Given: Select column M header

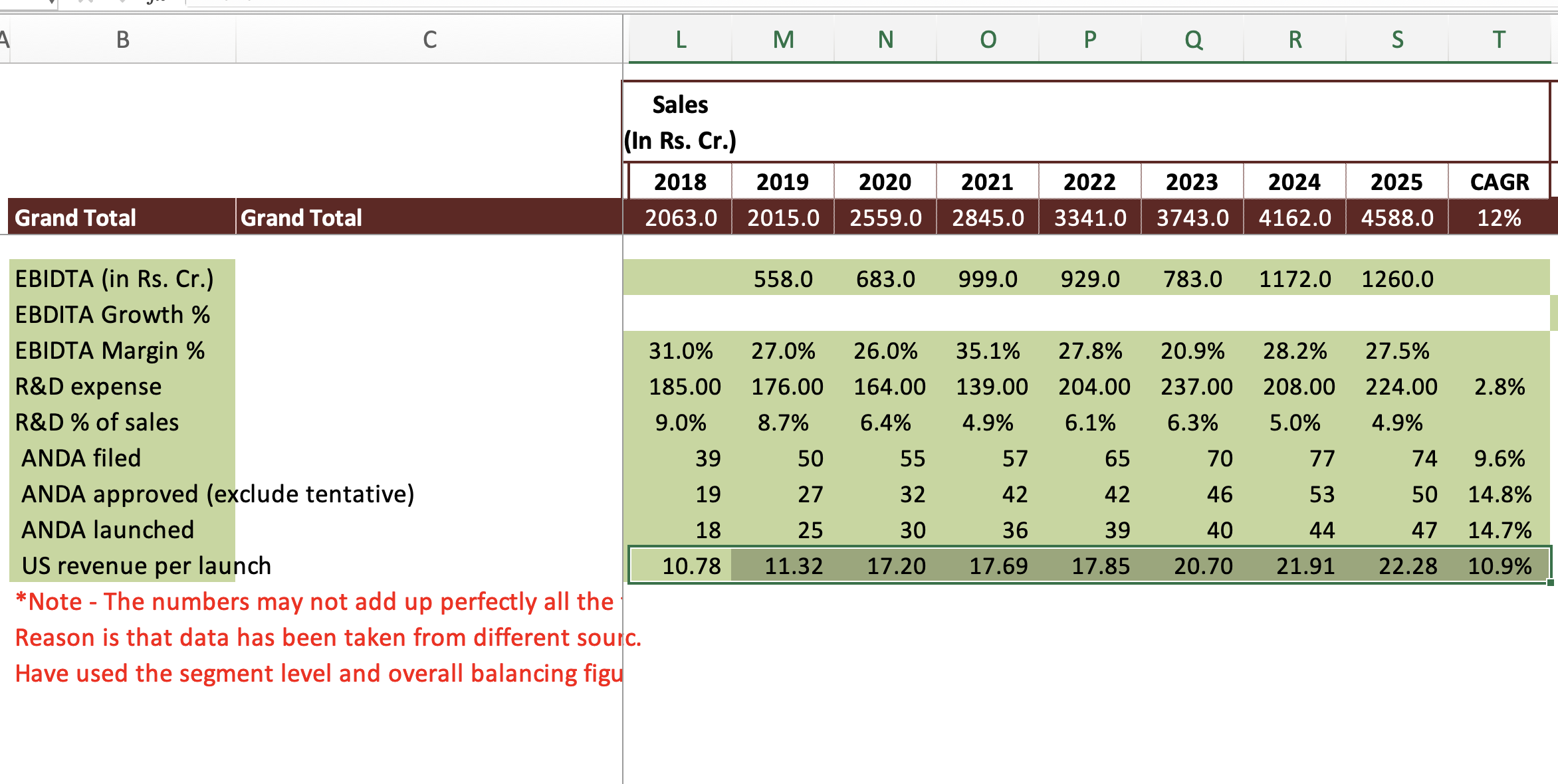Looking at the screenshot, I should tap(783, 40).
